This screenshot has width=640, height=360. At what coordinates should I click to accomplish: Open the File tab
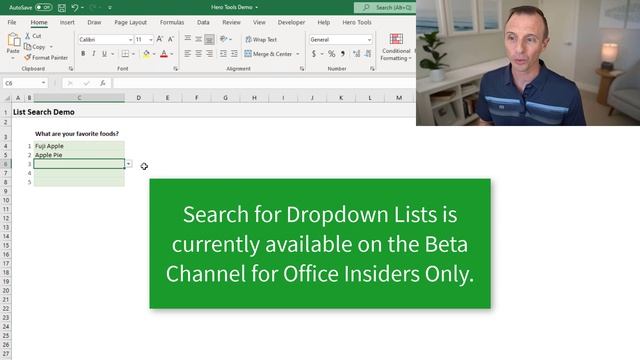click(x=12, y=22)
